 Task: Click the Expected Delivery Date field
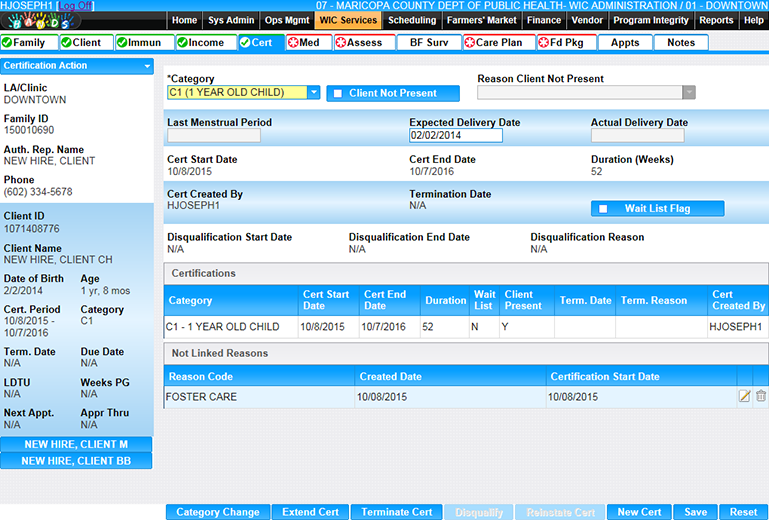(x=455, y=136)
